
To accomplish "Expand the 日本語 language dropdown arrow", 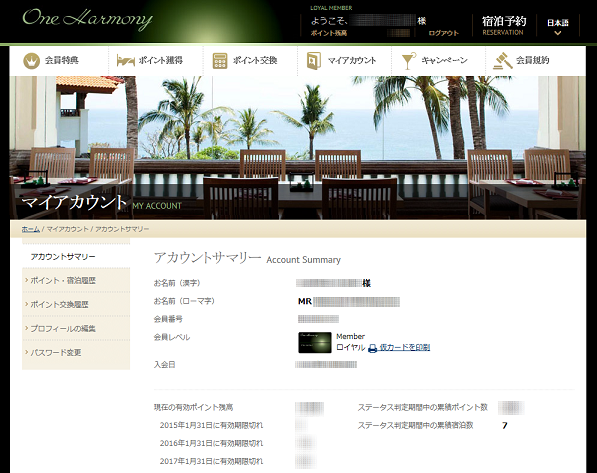I will pyautogui.click(x=557, y=33).
